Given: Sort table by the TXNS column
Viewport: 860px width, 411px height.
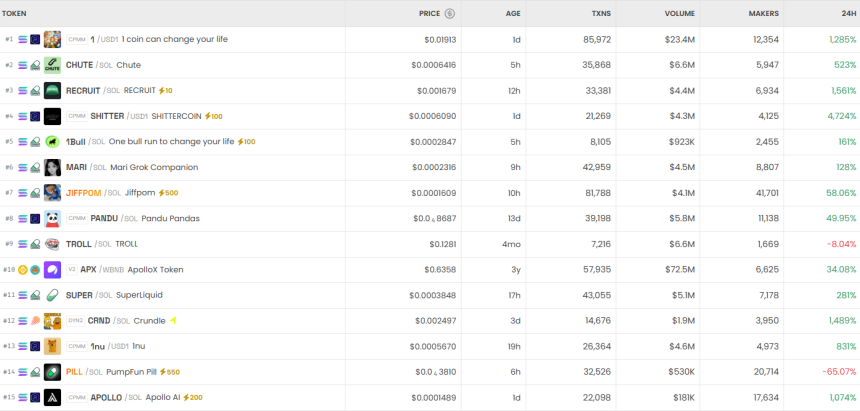Looking at the screenshot, I should click(601, 14).
